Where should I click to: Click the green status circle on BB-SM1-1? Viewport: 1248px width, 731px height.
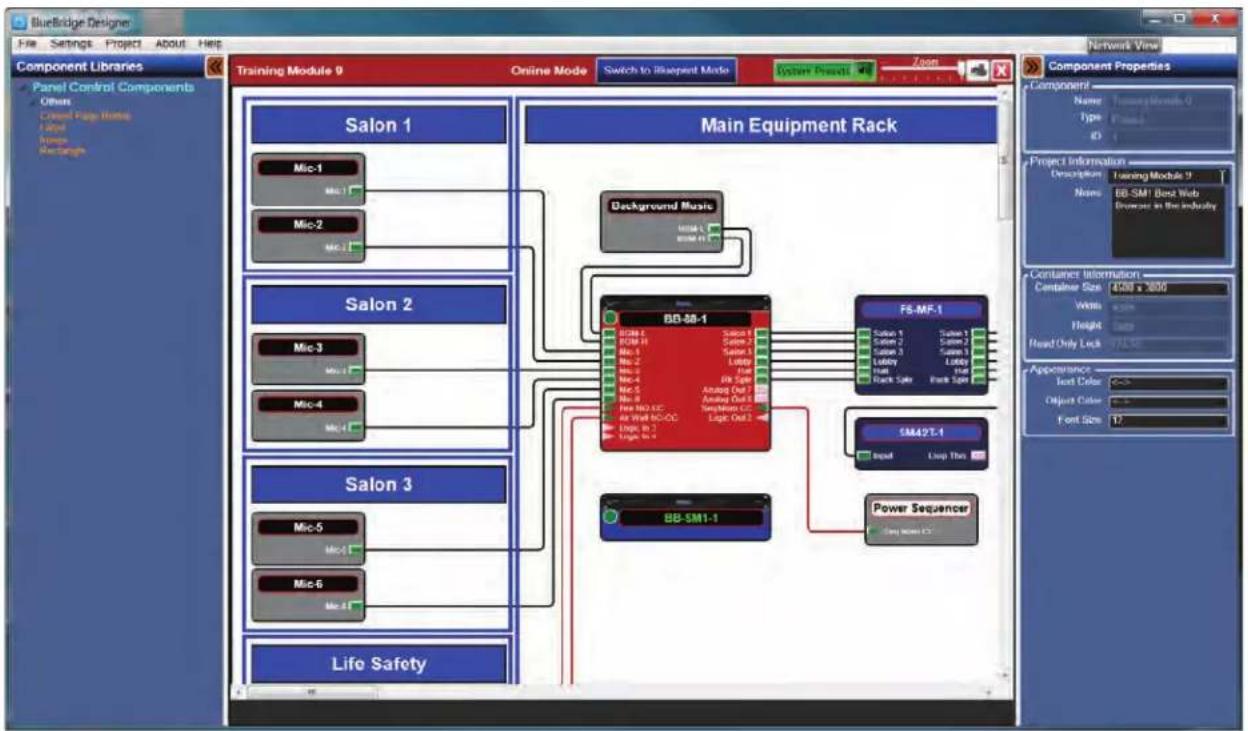pos(609,517)
